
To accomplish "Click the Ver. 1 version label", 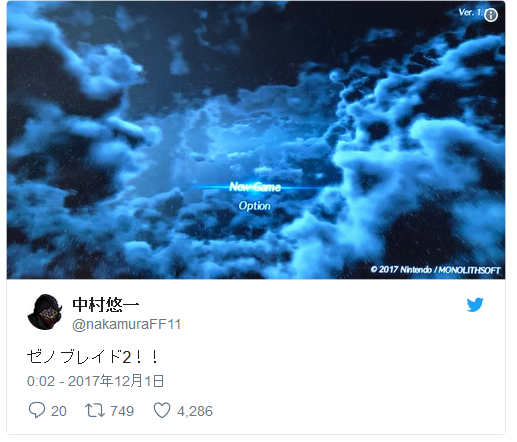I will 471,12.
